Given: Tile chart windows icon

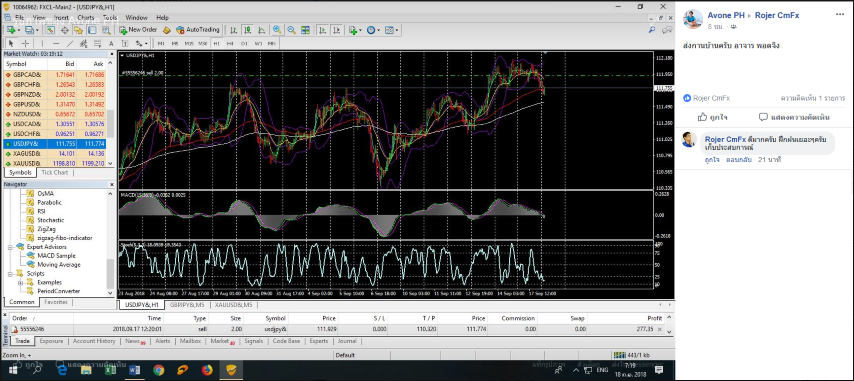Looking at the screenshot, I should pos(305,30).
